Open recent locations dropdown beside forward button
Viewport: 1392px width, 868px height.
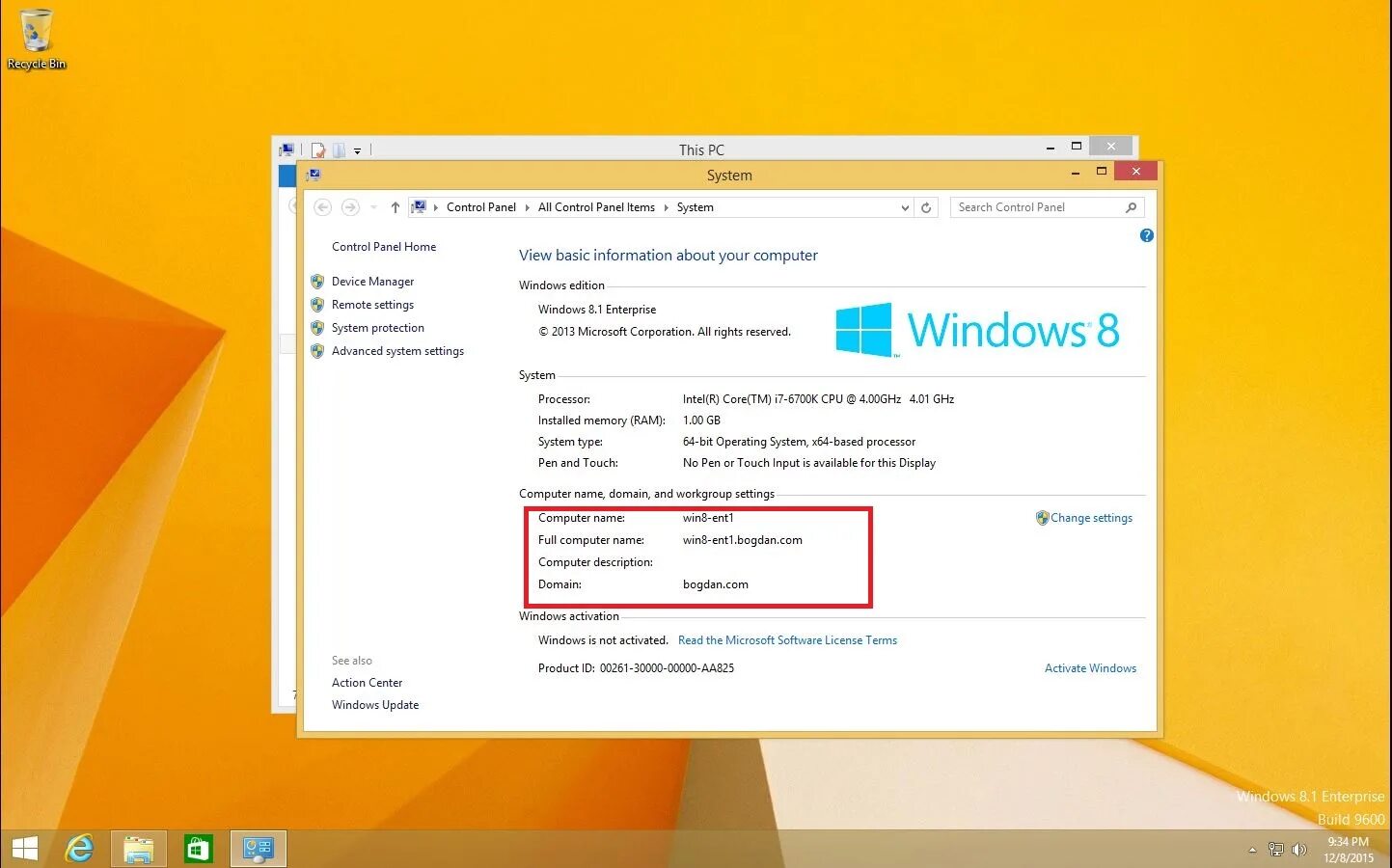[371, 206]
